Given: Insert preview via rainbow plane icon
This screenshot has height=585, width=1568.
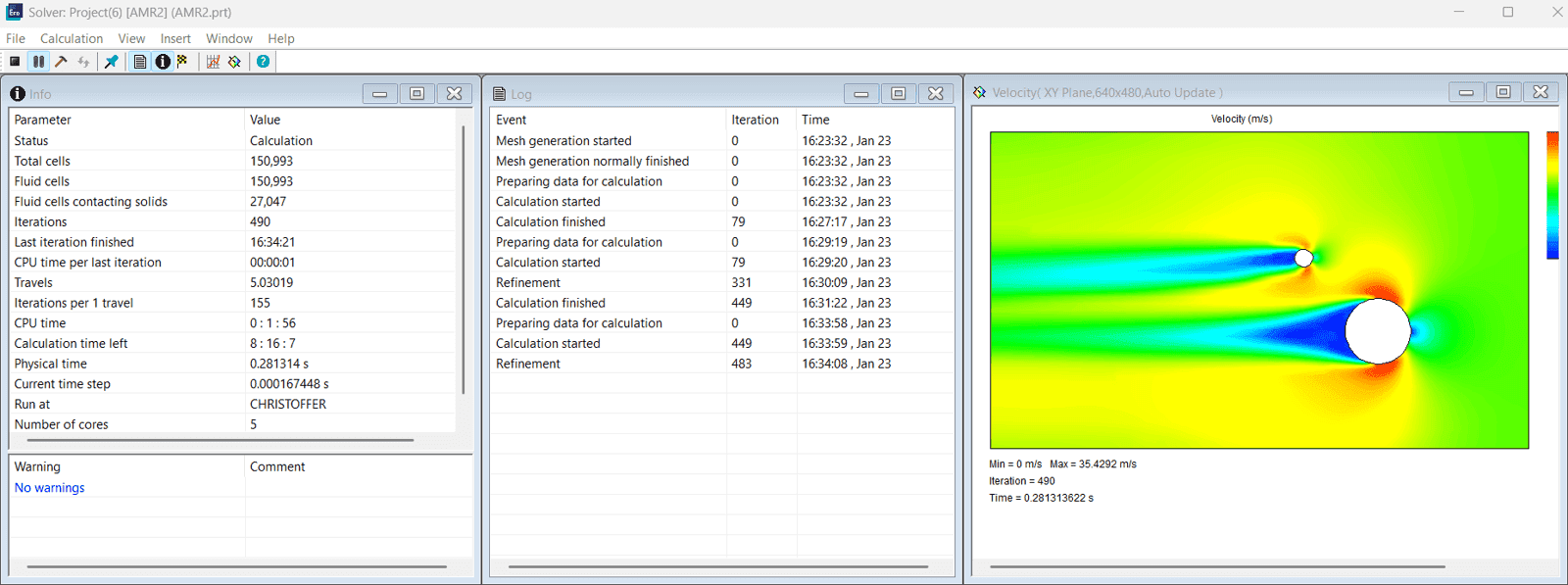Looking at the screenshot, I should (234, 62).
